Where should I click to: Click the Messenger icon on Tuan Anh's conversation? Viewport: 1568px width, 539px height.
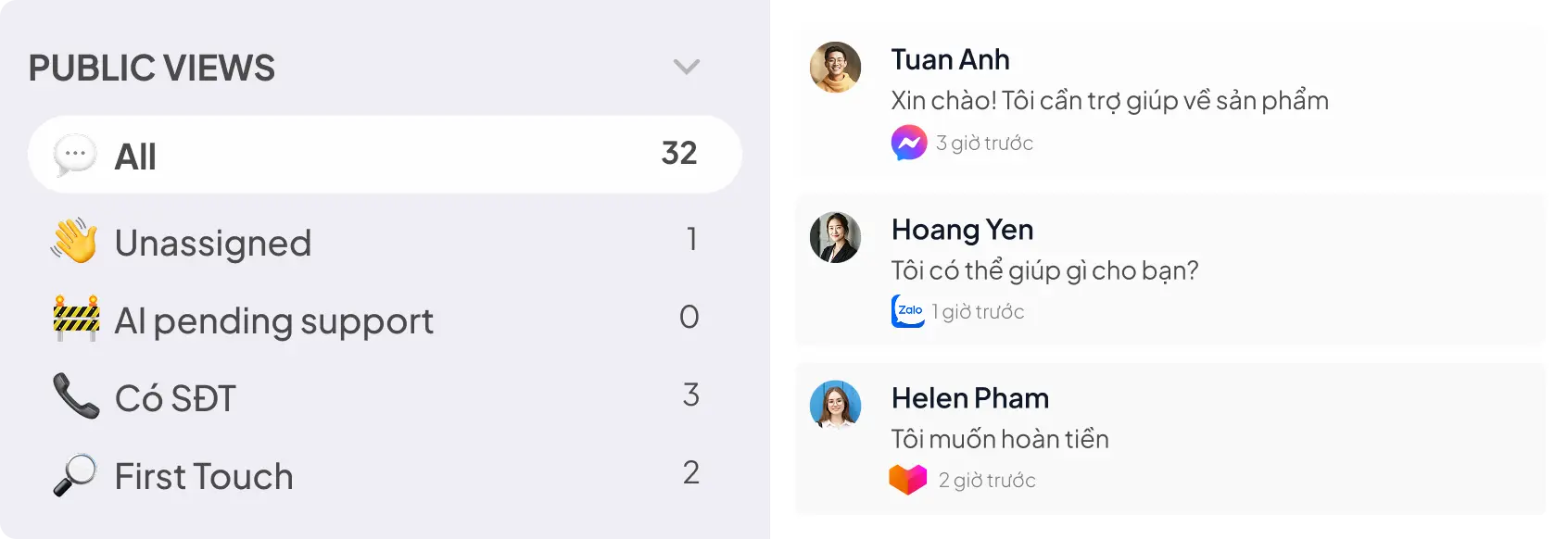pyautogui.click(x=909, y=142)
